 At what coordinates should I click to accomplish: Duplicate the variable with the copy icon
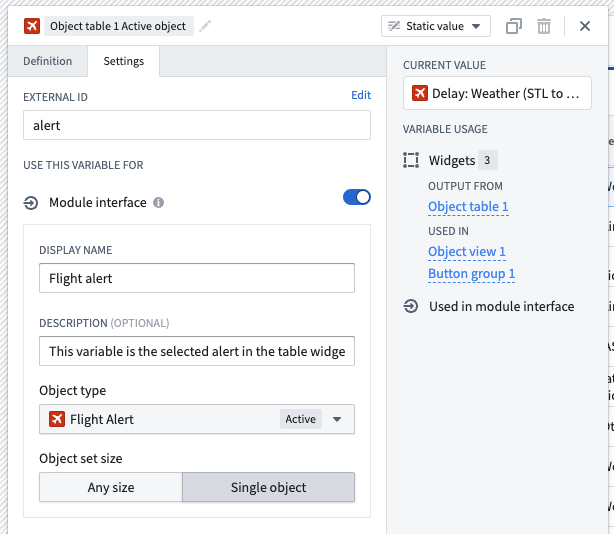click(514, 26)
